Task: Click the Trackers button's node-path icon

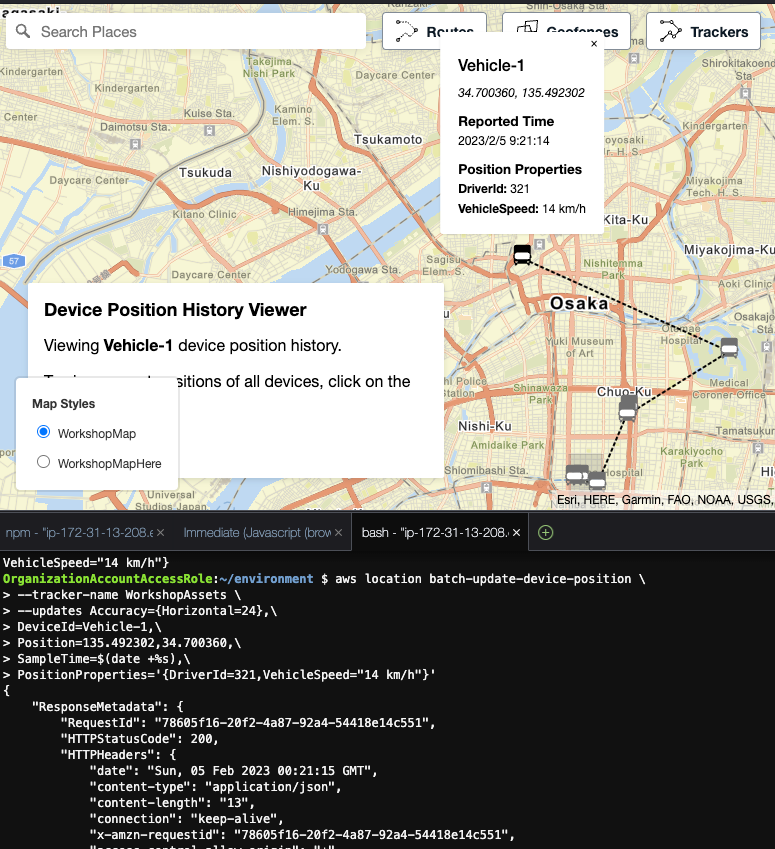Action: pos(670,31)
